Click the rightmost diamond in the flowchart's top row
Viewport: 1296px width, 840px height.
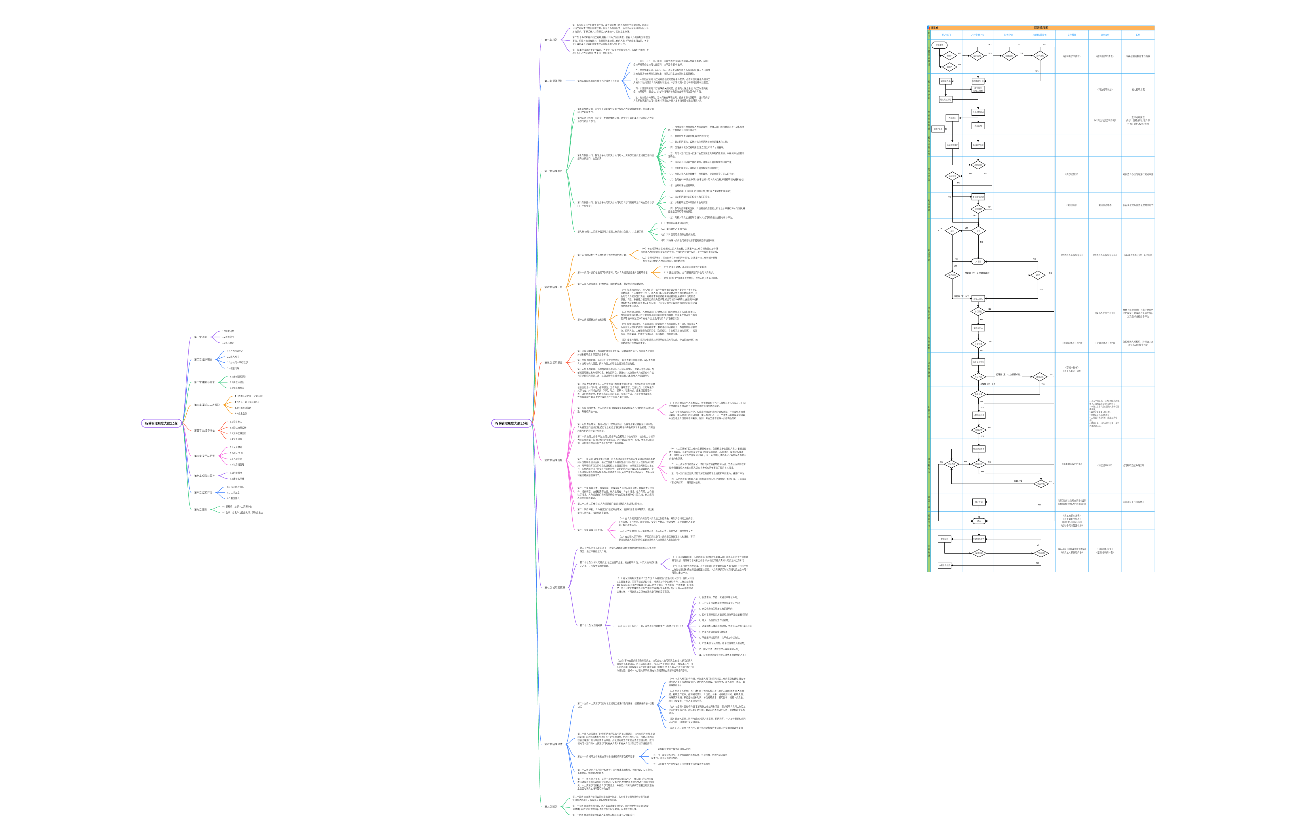[1040, 56]
